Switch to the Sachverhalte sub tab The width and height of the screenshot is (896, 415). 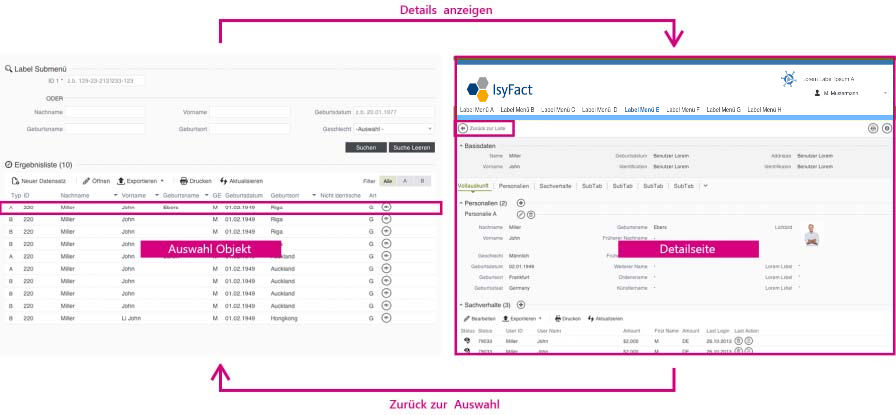[555, 186]
